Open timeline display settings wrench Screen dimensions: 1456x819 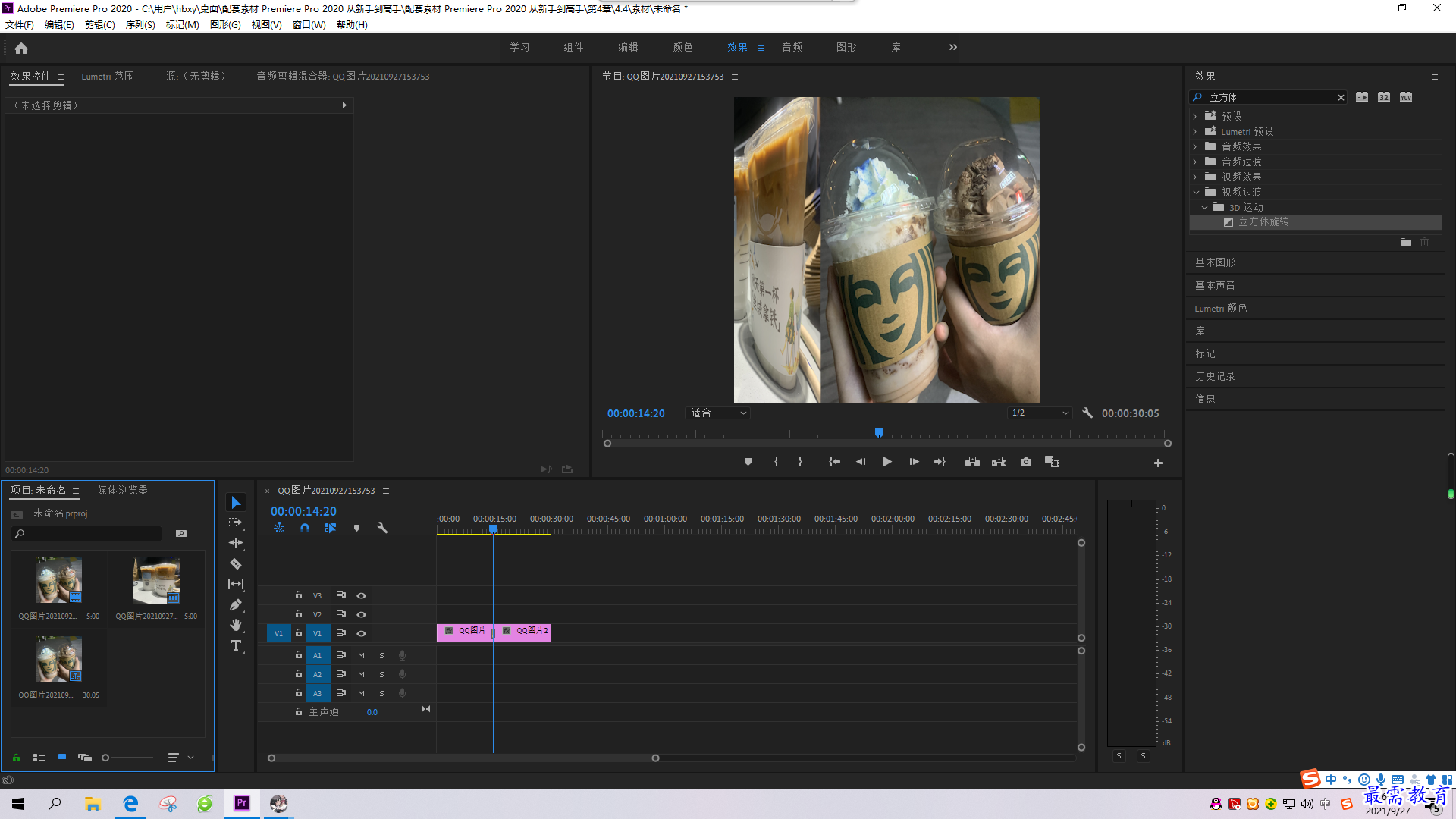click(x=382, y=528)
